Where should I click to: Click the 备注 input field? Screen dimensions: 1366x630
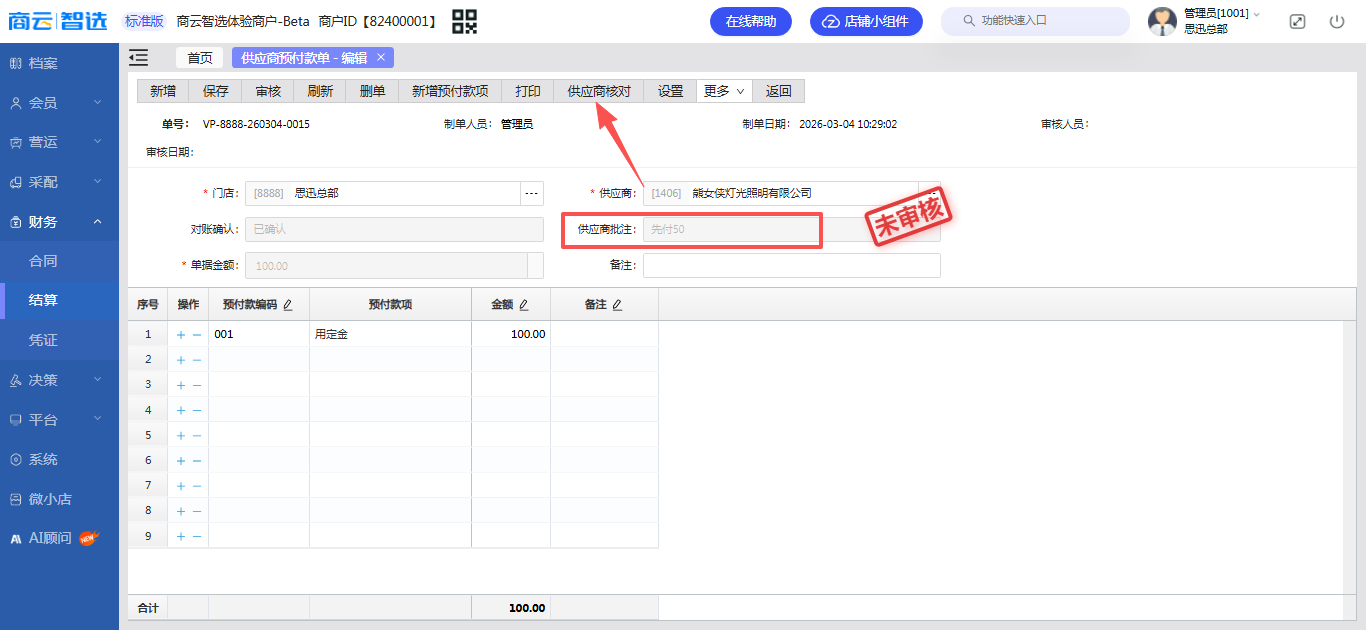(x=791, y=265)
